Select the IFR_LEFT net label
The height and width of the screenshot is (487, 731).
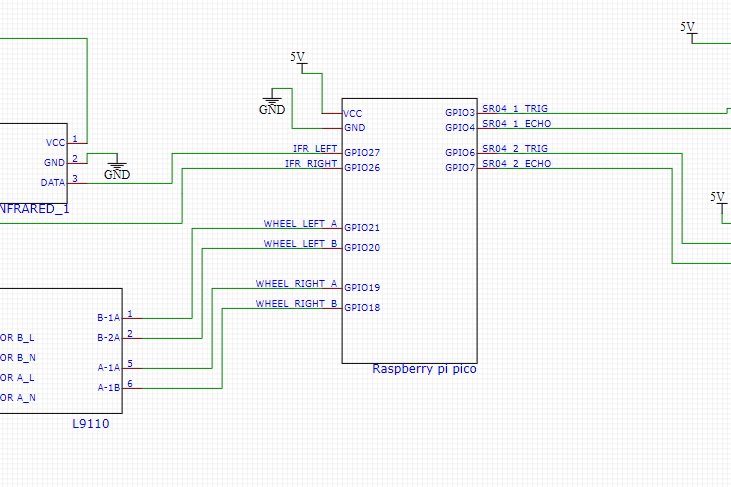[x=315, y=149]
